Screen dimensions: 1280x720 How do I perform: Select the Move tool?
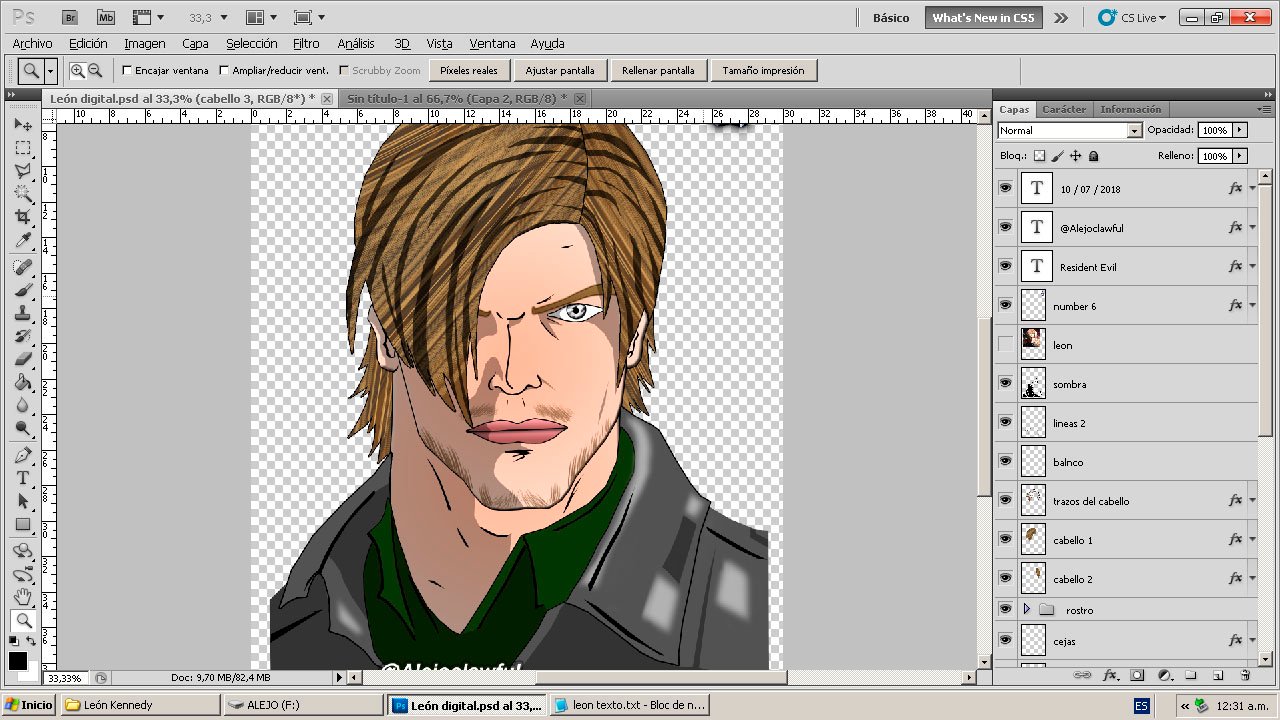23,125
